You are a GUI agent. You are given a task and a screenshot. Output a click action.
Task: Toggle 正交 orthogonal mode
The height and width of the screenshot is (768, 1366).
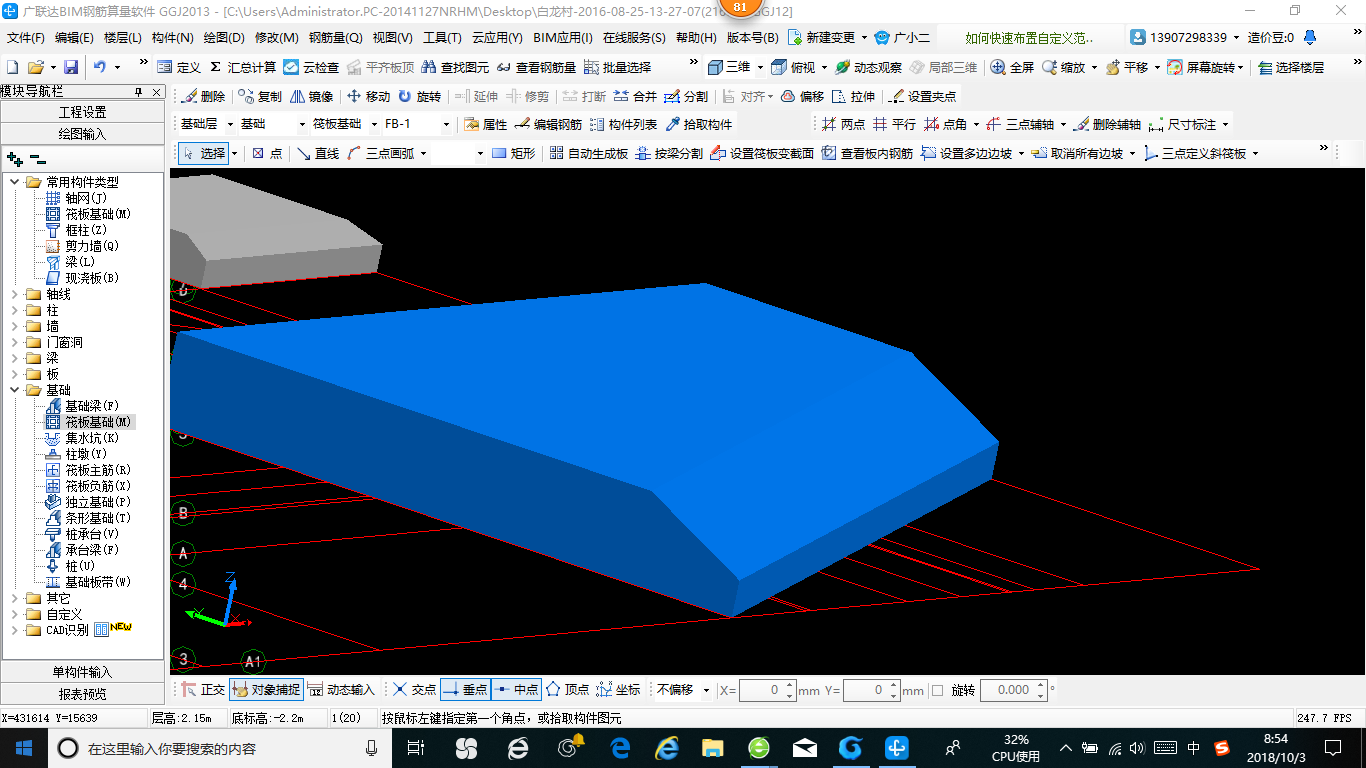point(203,689)
